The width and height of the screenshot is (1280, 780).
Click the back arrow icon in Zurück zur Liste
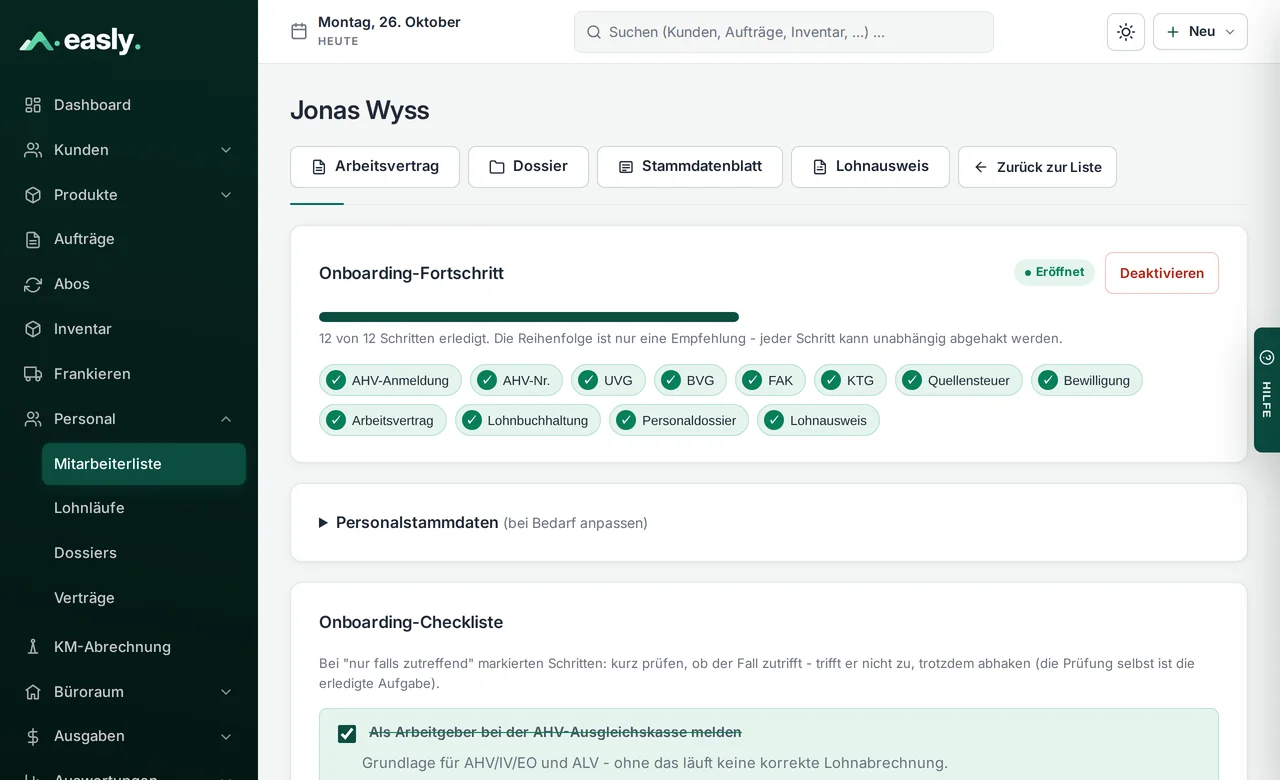pyautogui.click(x=981, y=167)
